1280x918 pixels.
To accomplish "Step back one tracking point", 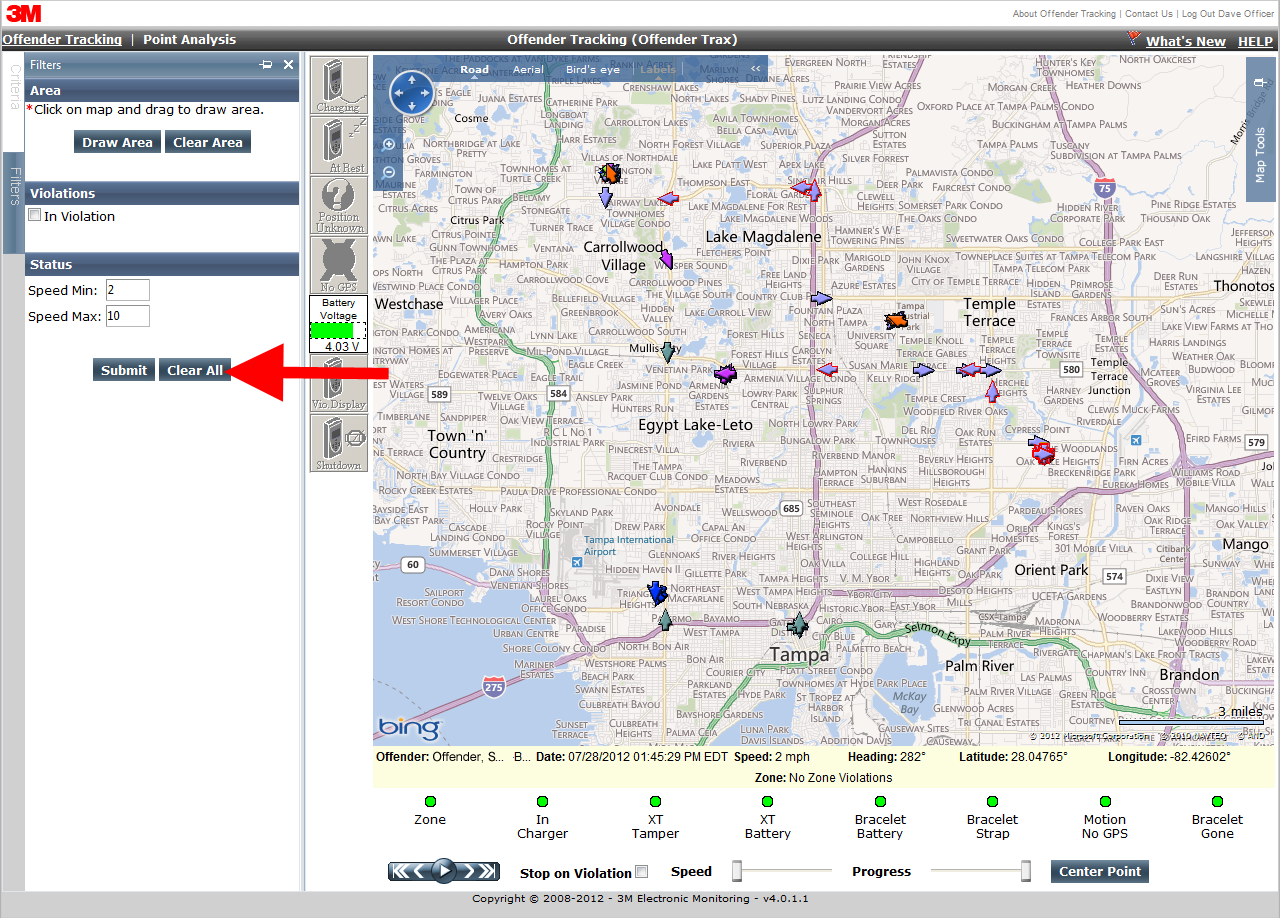I will tap(421, 871).
